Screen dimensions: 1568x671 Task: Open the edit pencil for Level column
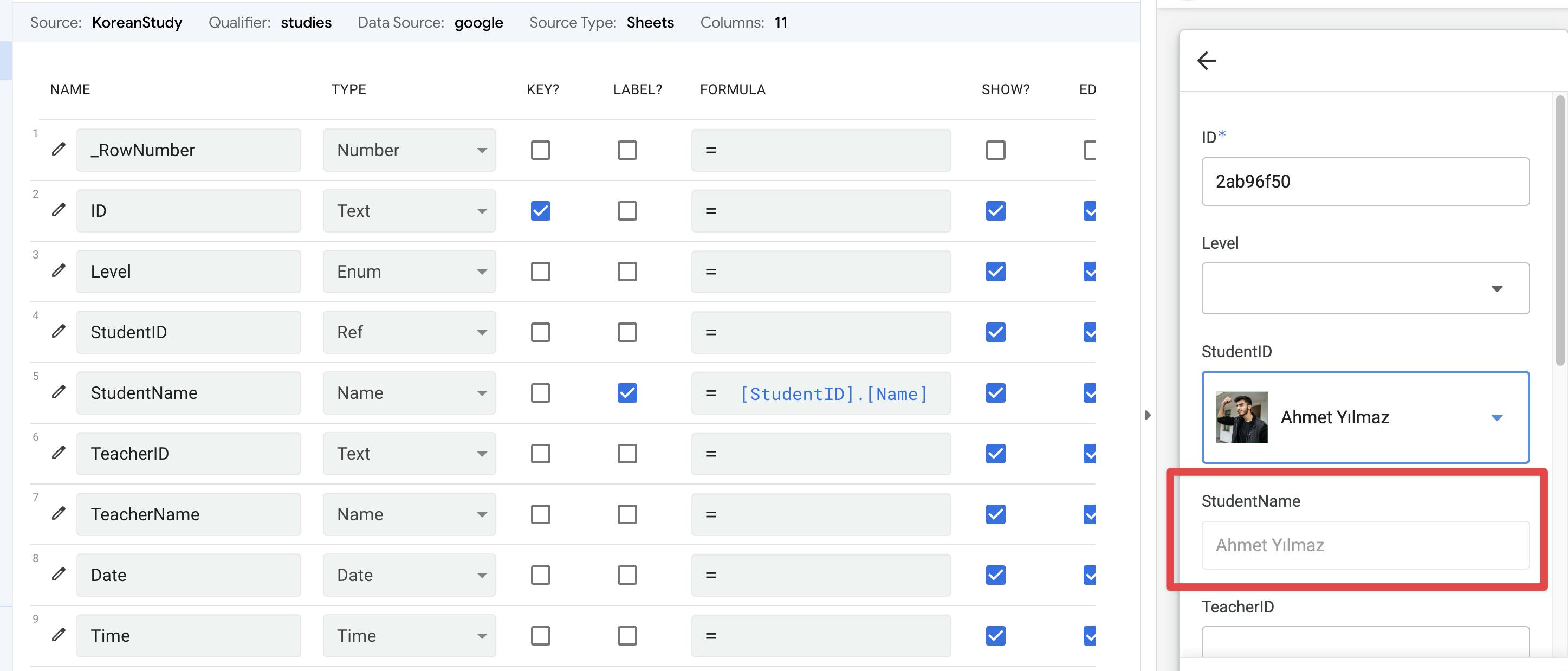pos(59,271)
